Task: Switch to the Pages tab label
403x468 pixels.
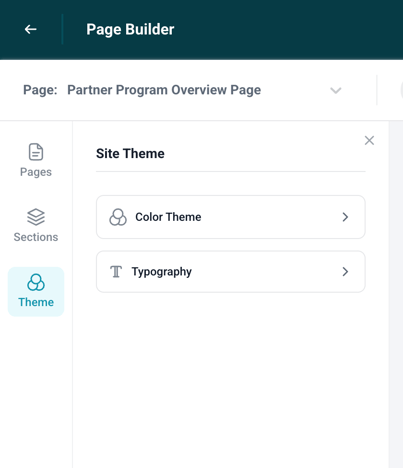Action: click(x=36, y=172)
